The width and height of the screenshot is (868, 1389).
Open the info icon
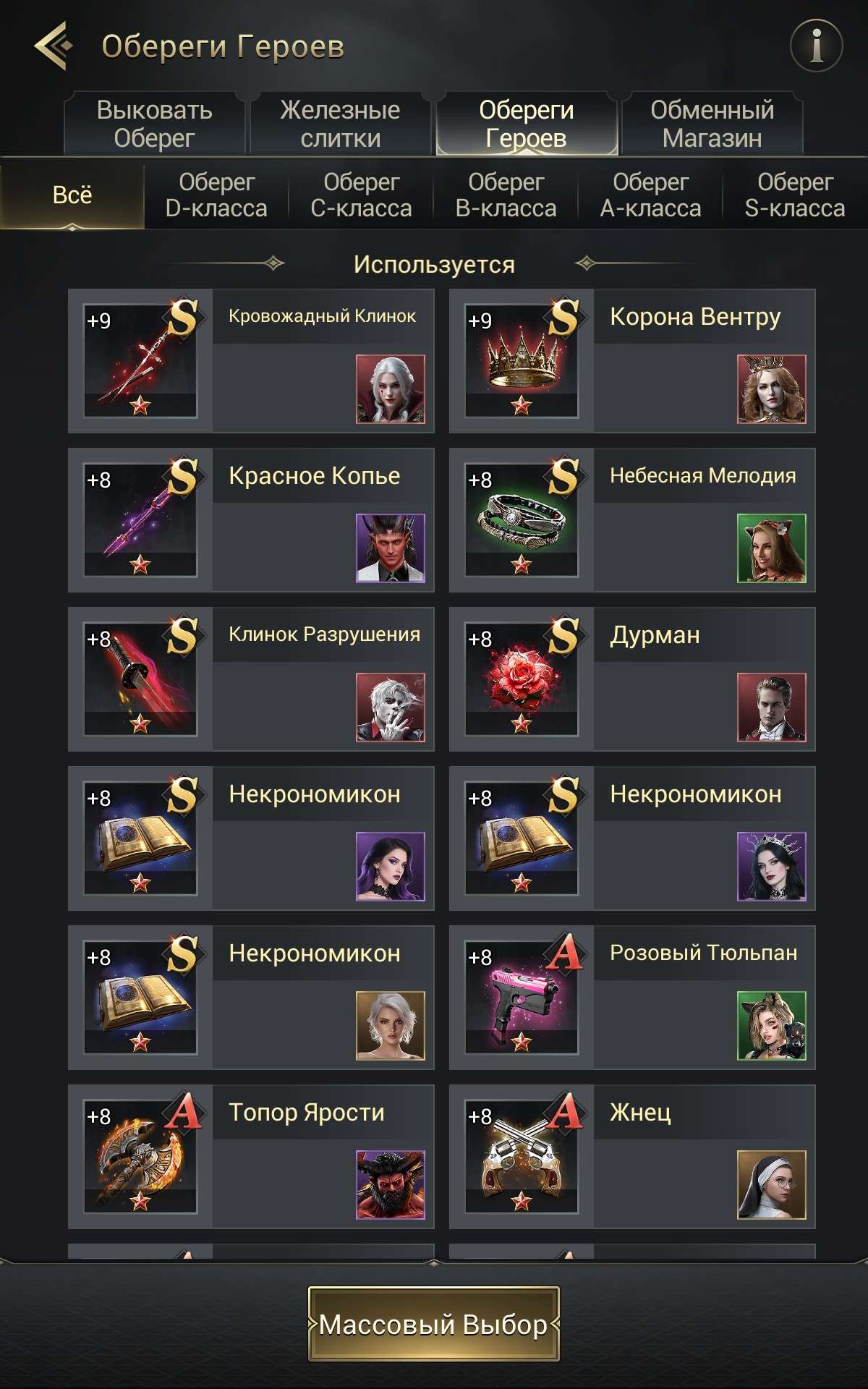(x=816, y=46)
